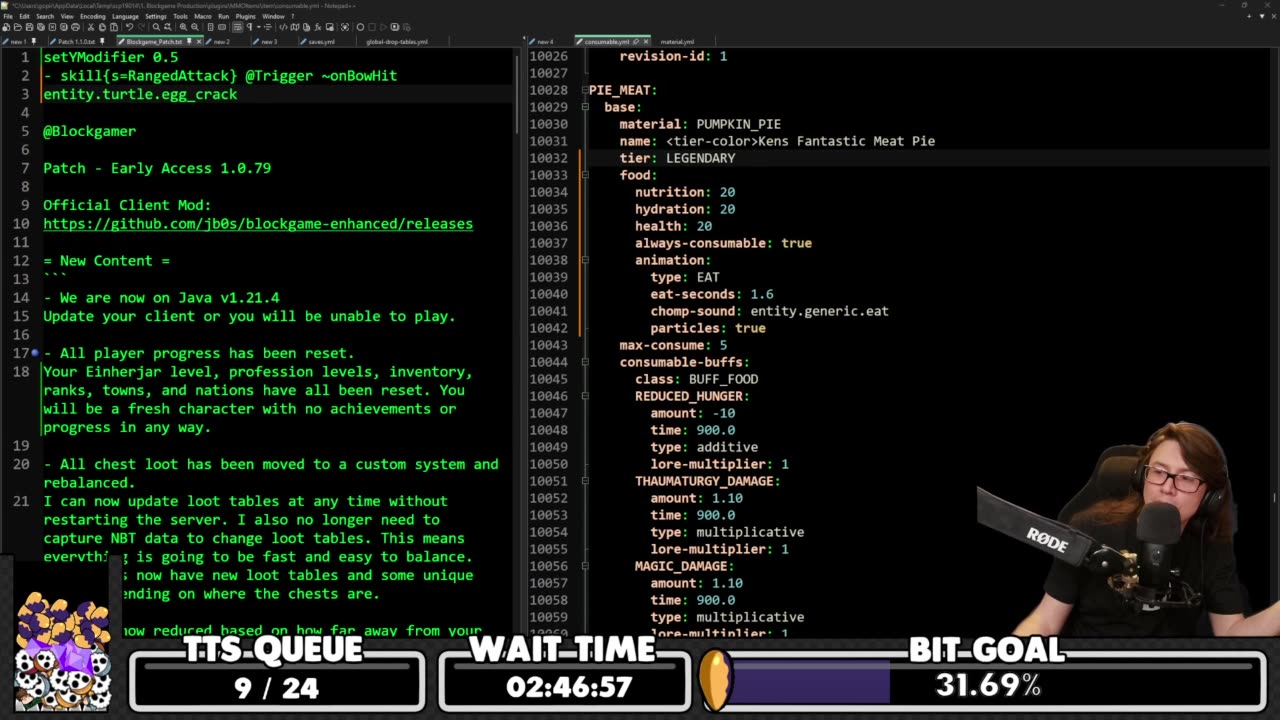Click the Run Macro Multiple Times icon
The width and height of the screenshot is (1280, 720).
click(394, 27)
